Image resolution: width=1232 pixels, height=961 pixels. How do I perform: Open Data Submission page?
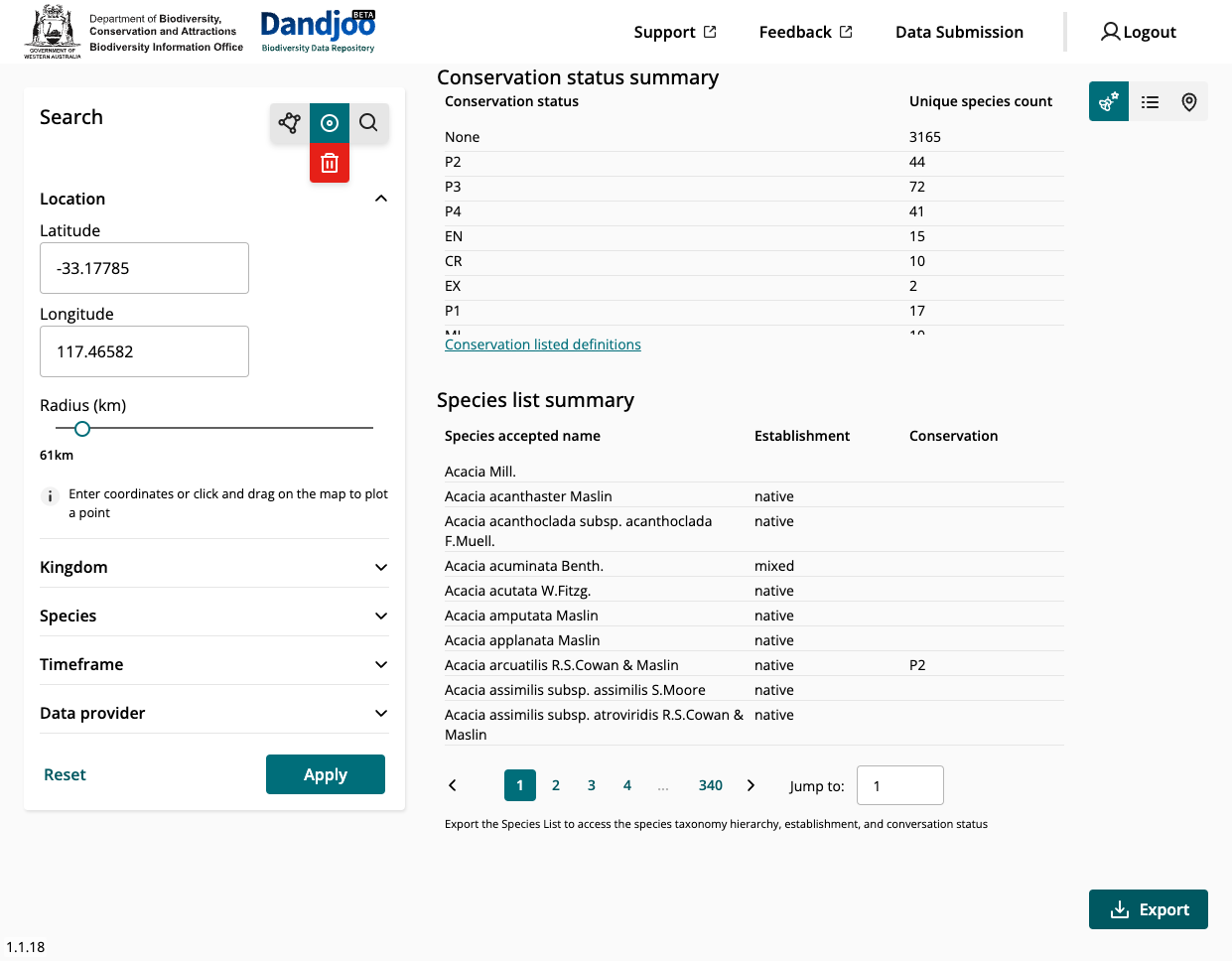[x=959, y=32]
